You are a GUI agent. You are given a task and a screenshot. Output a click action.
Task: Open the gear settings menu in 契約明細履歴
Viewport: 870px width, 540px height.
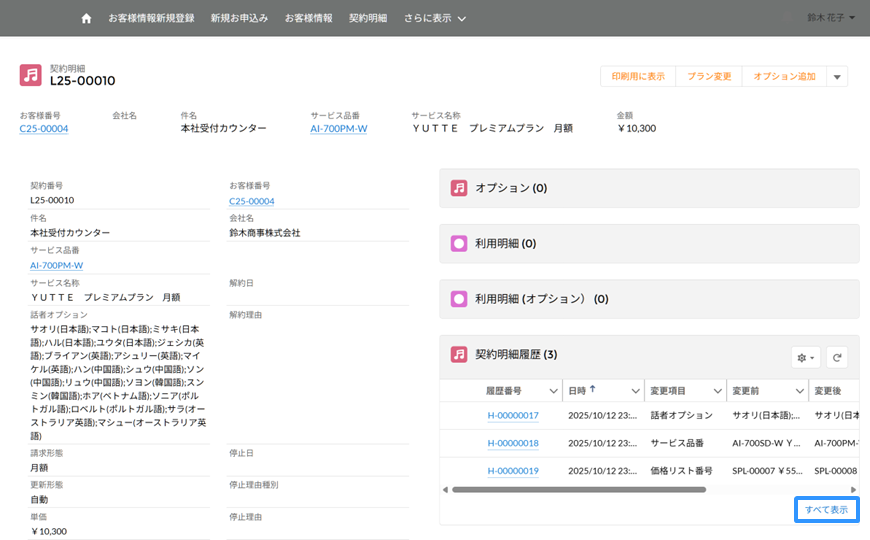point(805,357)
